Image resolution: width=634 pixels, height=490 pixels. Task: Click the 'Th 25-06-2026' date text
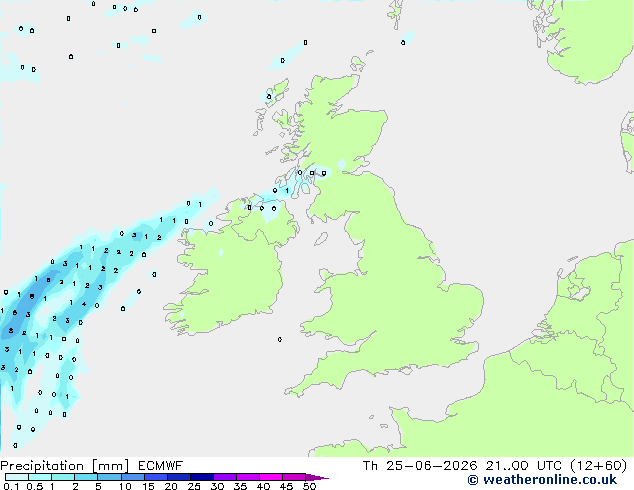point(420,466)
